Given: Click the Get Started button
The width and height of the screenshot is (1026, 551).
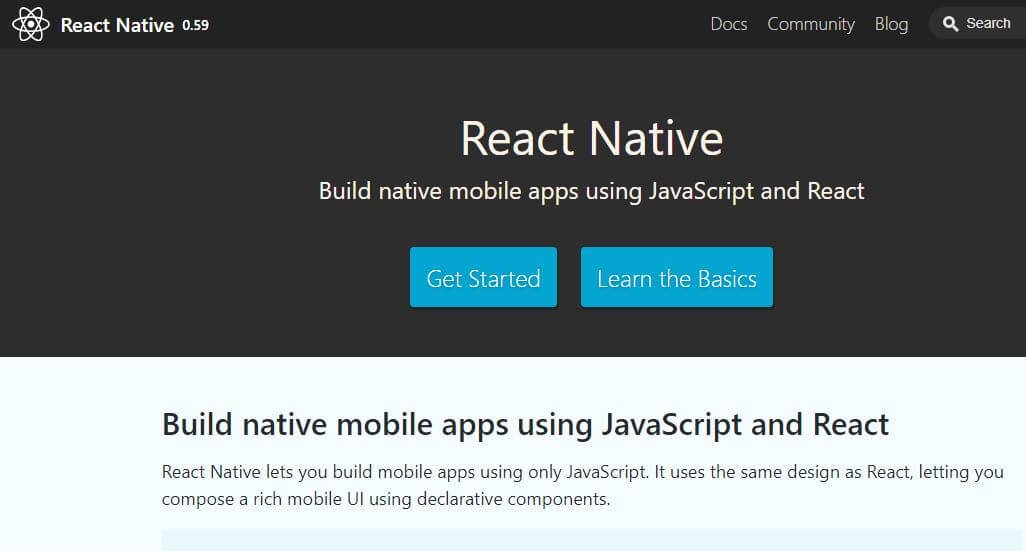Looking at the screenshot, I should (x=484, y=277).
